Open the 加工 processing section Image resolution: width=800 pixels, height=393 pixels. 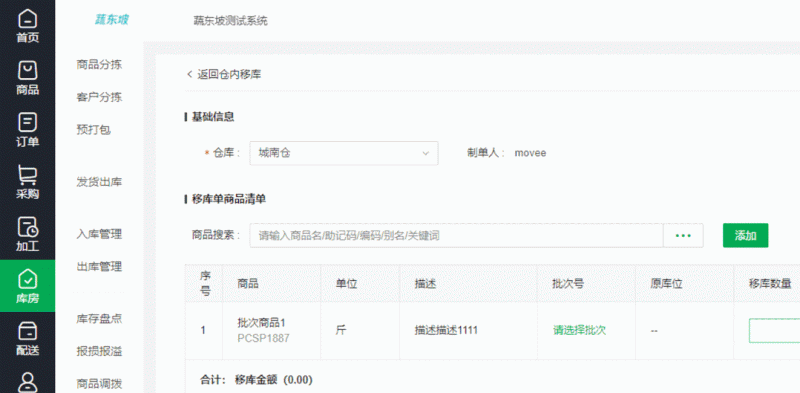(28, 234)
